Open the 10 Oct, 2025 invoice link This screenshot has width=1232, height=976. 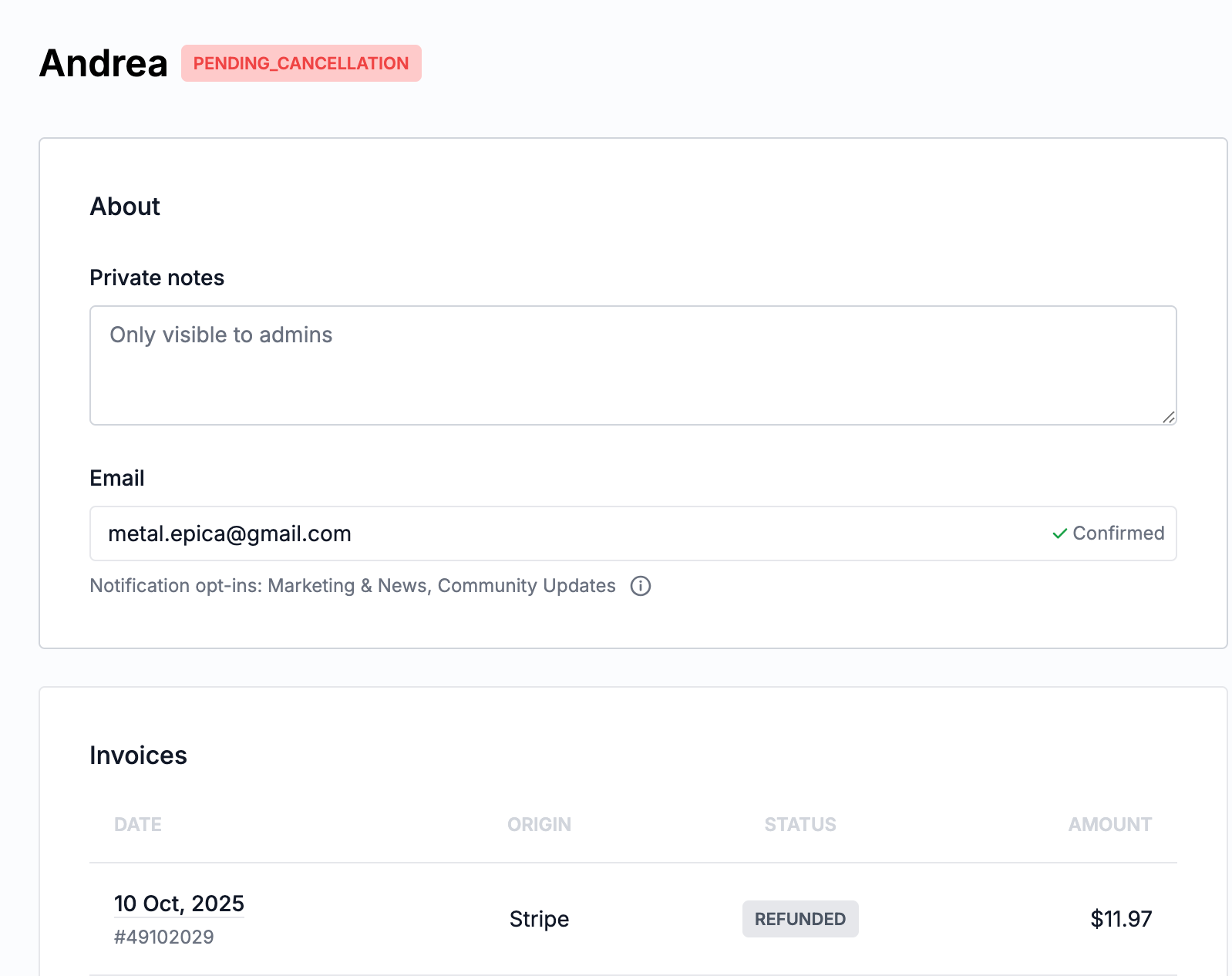coord(179,904)
